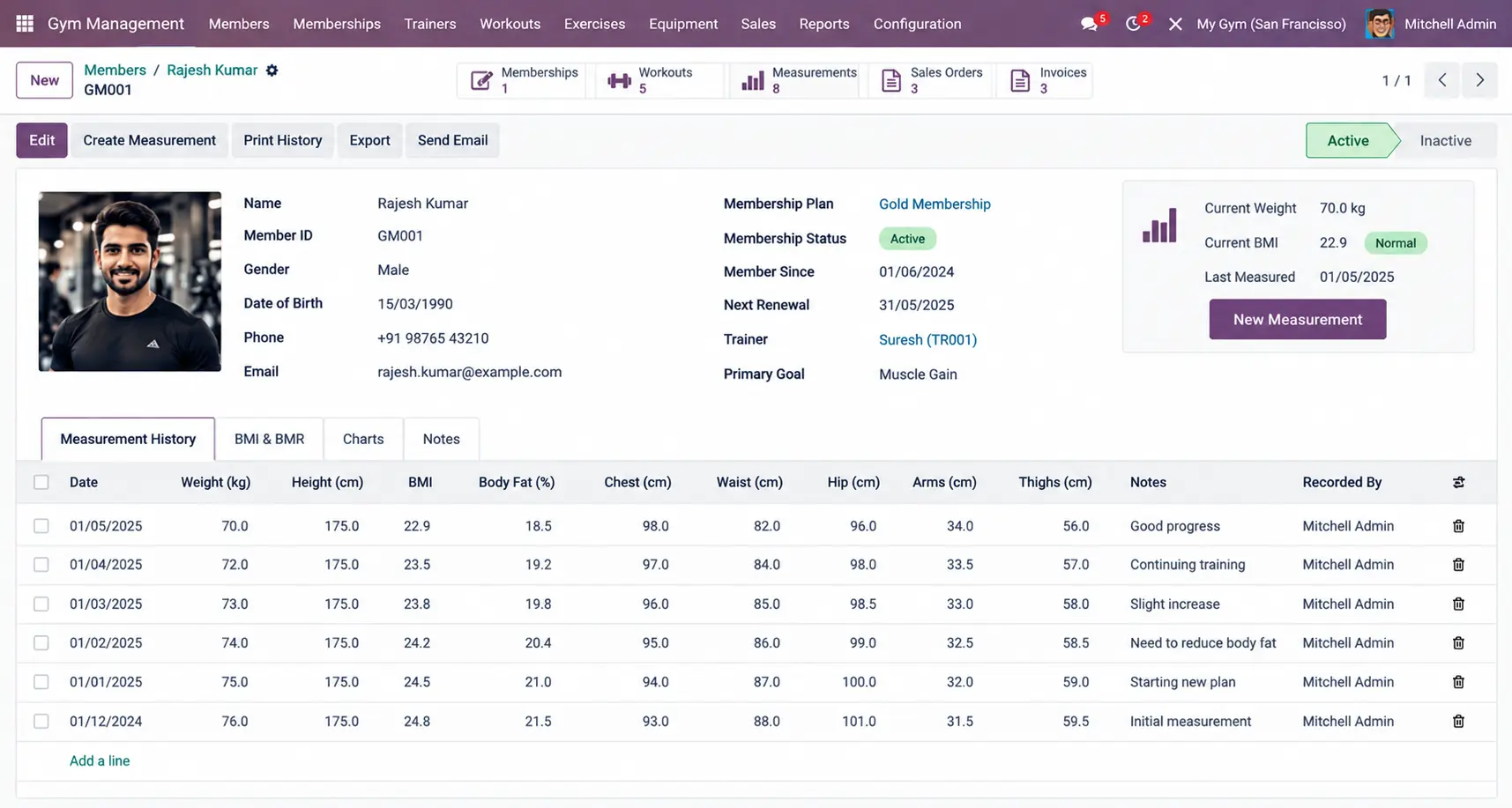Click the New Measurement button
The width and height of the screenshot is (1512, 808).
click(1297, 319)
